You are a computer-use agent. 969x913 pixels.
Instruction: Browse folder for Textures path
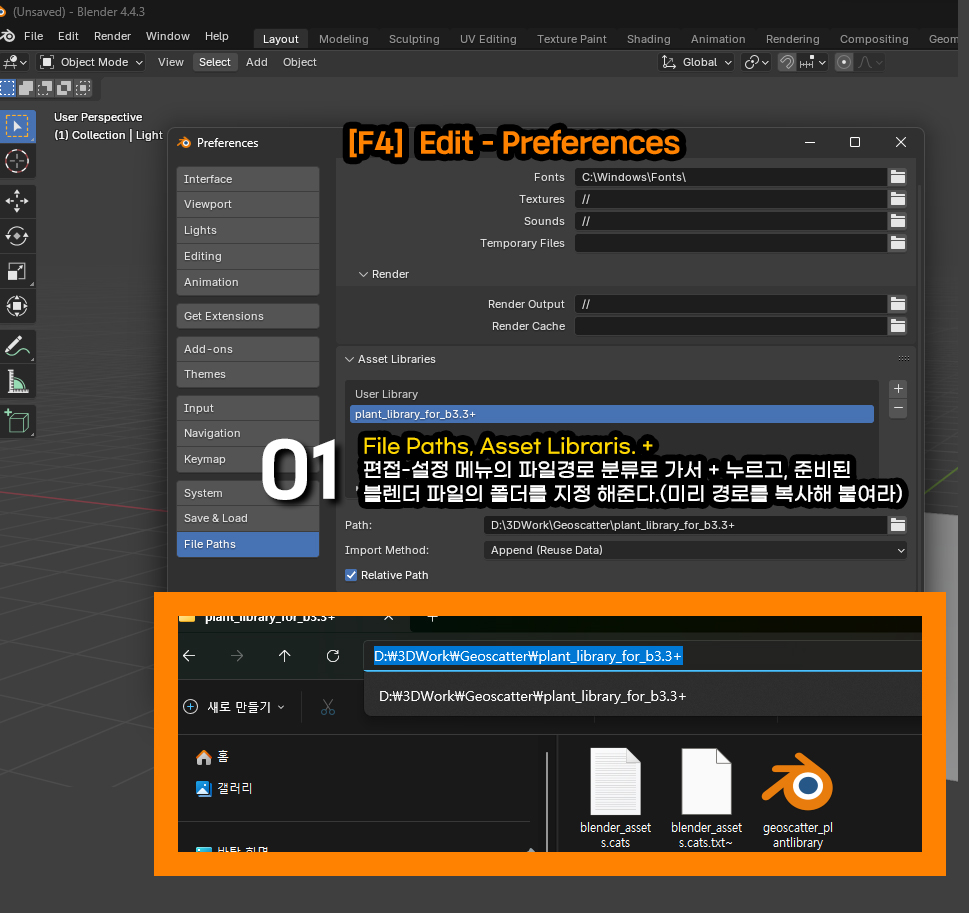pos(898,199)
